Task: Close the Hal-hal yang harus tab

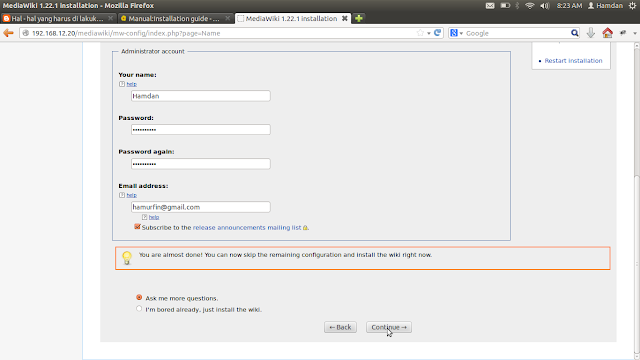Action: [110, 18]
